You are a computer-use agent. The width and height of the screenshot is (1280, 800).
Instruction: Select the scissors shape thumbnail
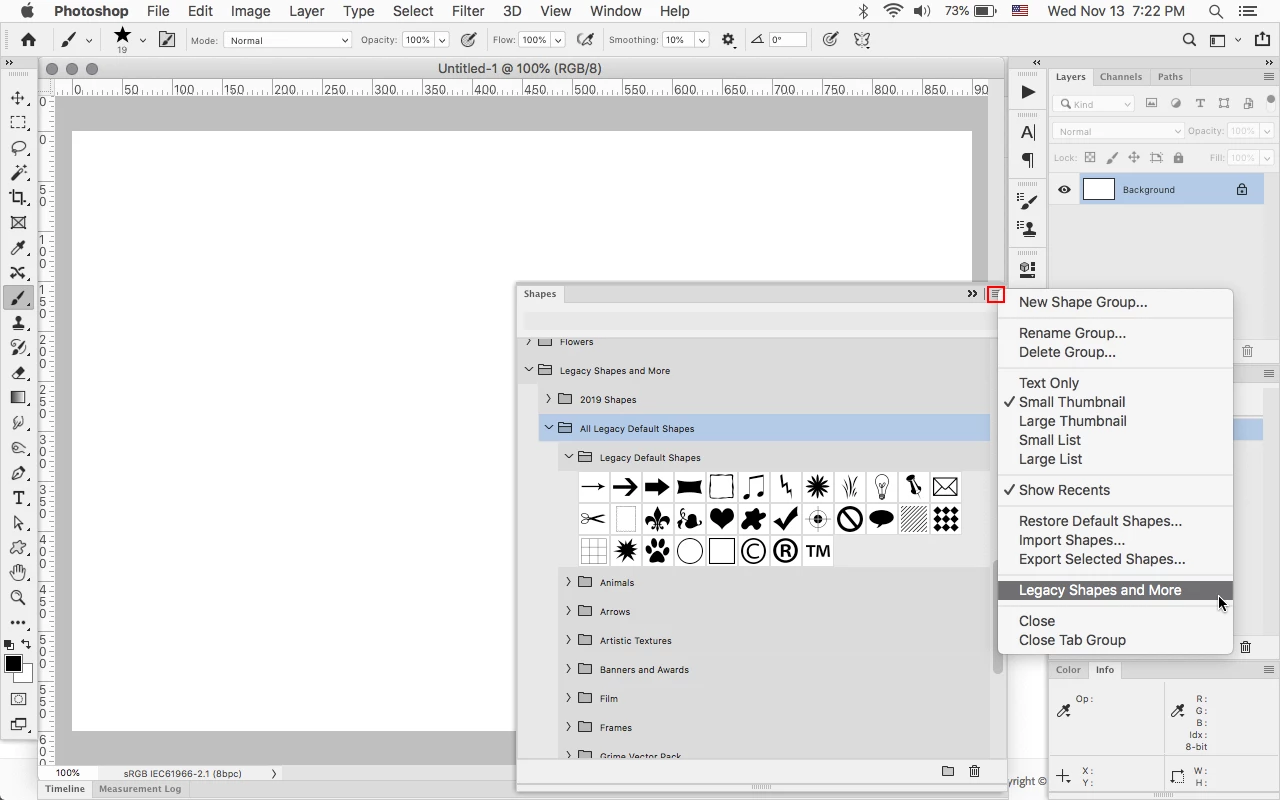pos(593,519)
